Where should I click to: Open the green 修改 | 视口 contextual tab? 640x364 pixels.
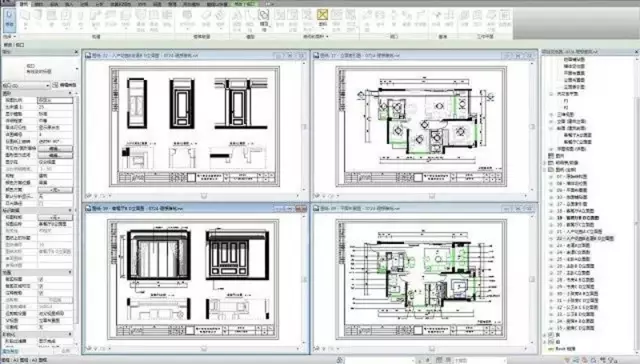pyautogui.click(x=244, y=4)
